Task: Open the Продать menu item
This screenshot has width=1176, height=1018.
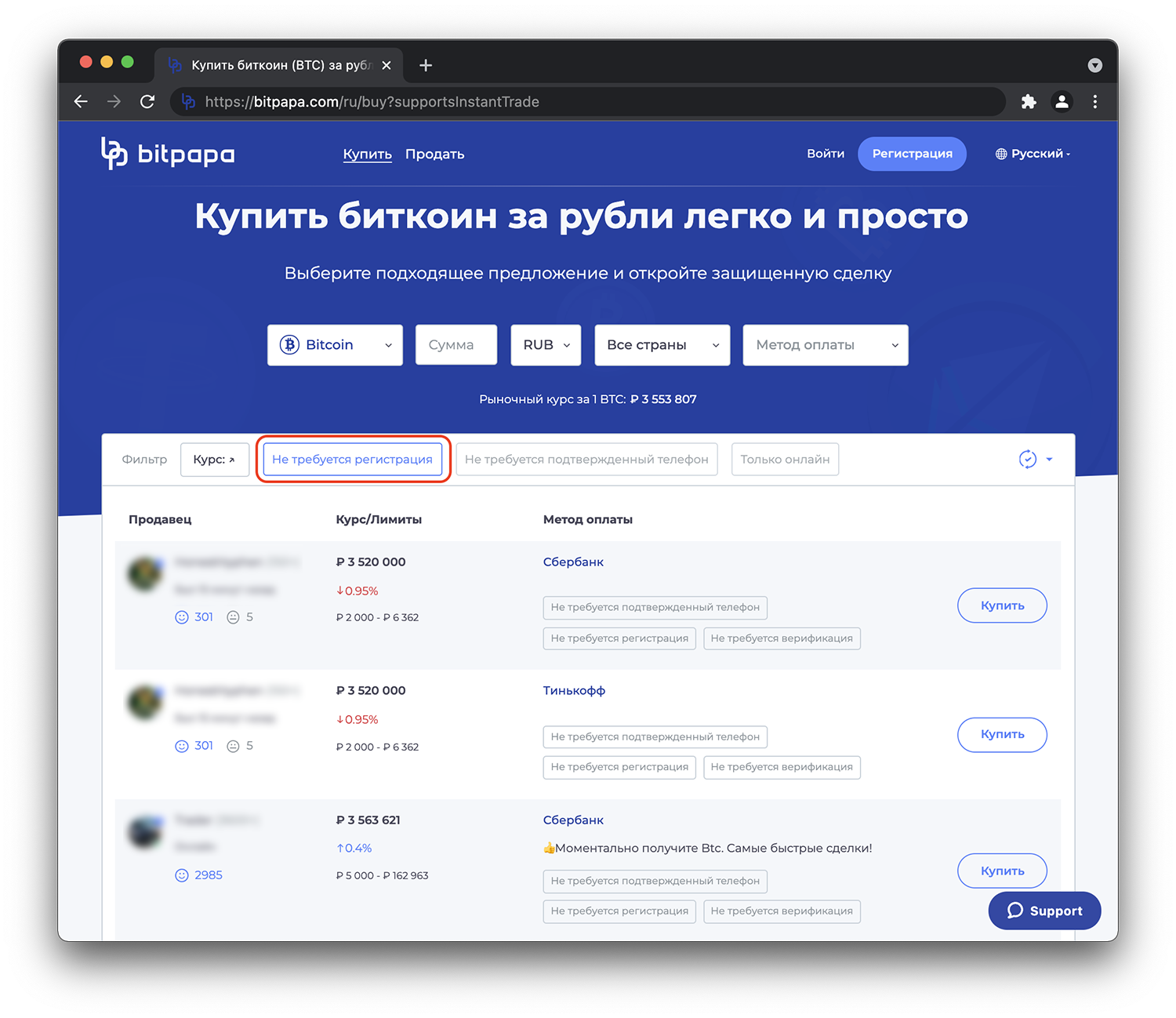Action: [x=434, y=154]
